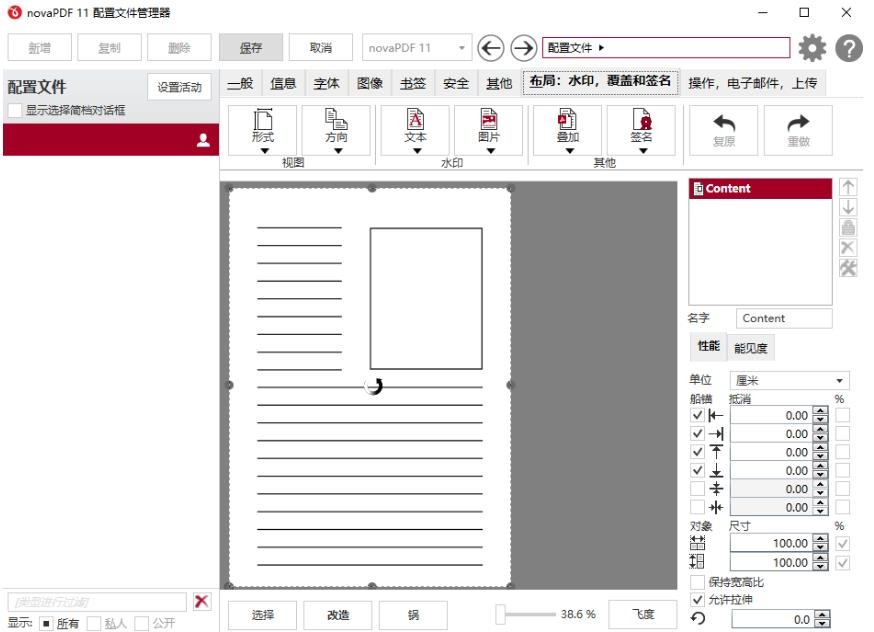
Task: Add an image watermark using the 图片 icon
Action: click(491, 128)
